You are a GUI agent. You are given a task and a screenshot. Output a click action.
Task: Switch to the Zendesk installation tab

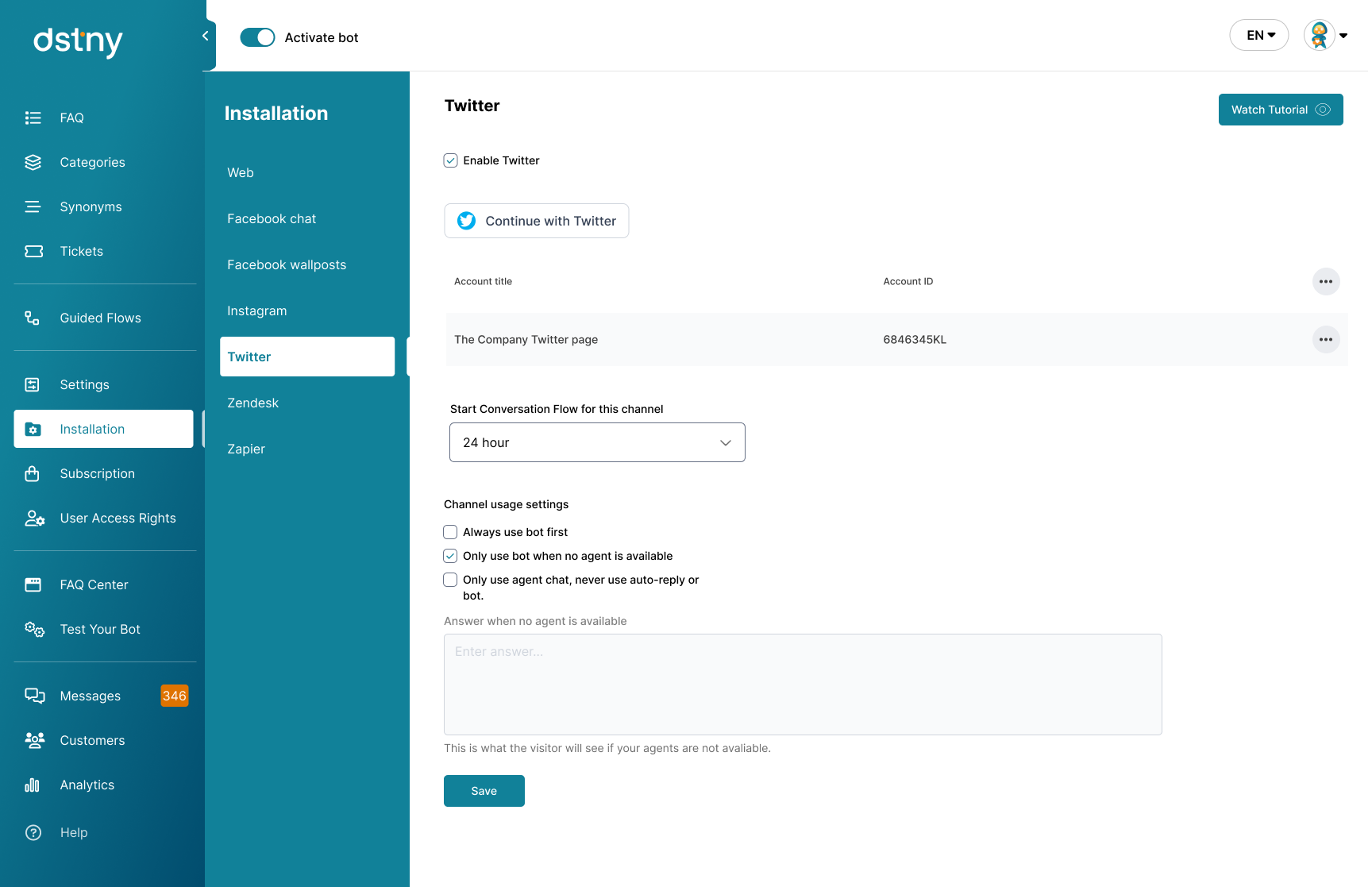click(252, 403)
